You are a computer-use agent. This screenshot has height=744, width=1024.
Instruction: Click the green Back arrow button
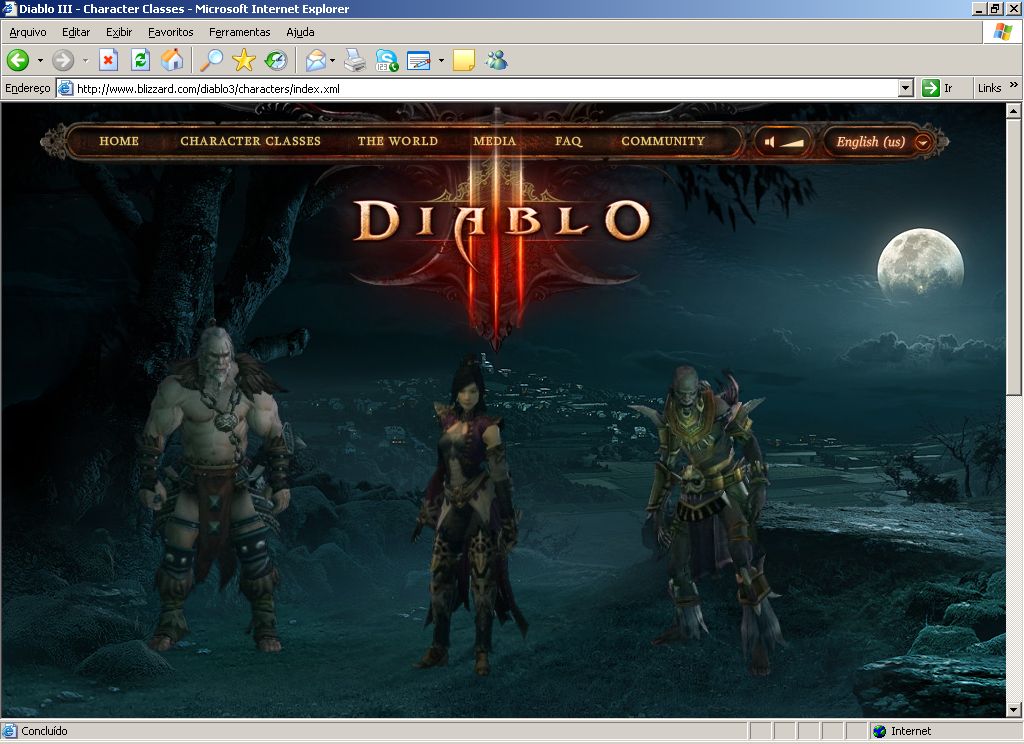click(x=18, y=61)
